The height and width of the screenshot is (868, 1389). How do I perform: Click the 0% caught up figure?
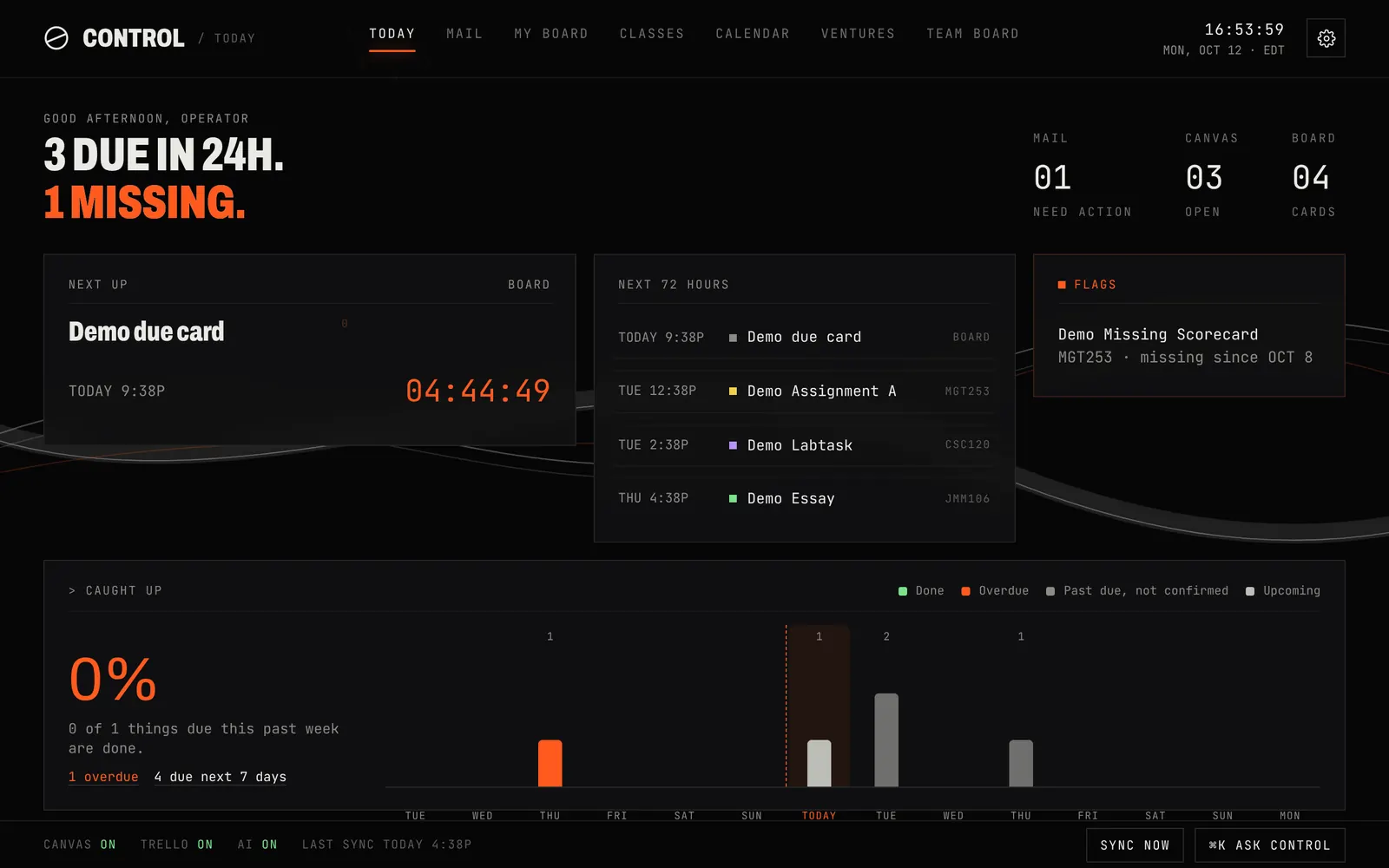point(113,679)
